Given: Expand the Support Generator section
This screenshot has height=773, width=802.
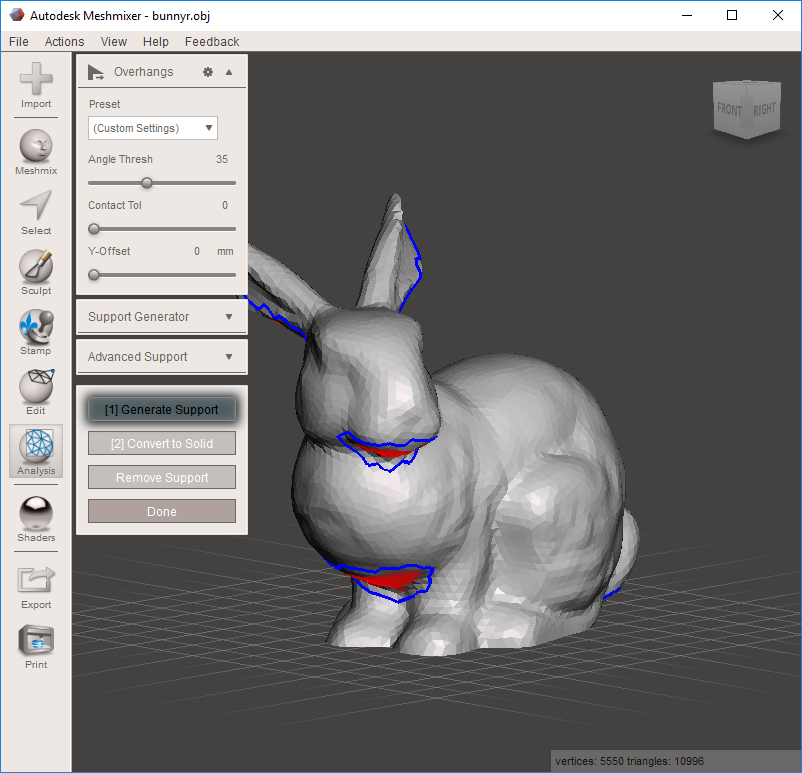Looking at the screenshot, I should click(161, 316).
